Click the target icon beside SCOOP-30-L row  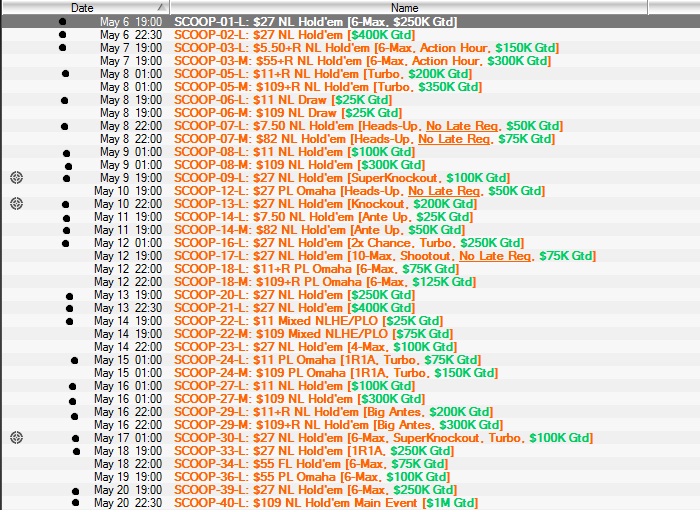(x=17, y=437)
